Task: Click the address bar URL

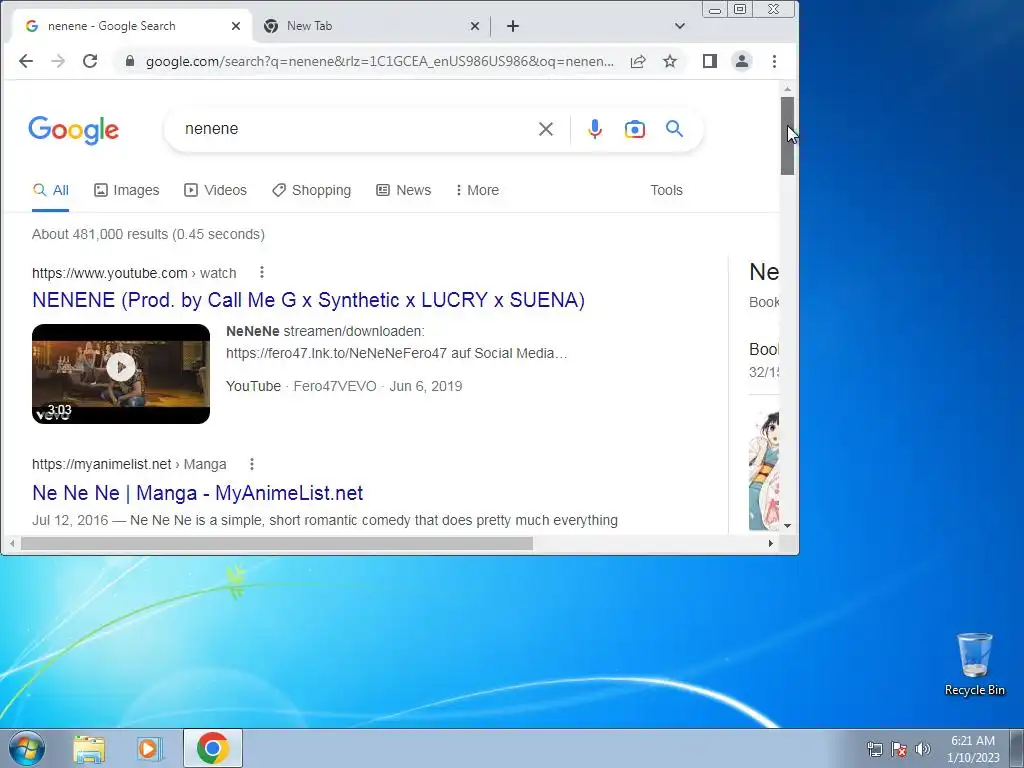Action: [379, 61]
